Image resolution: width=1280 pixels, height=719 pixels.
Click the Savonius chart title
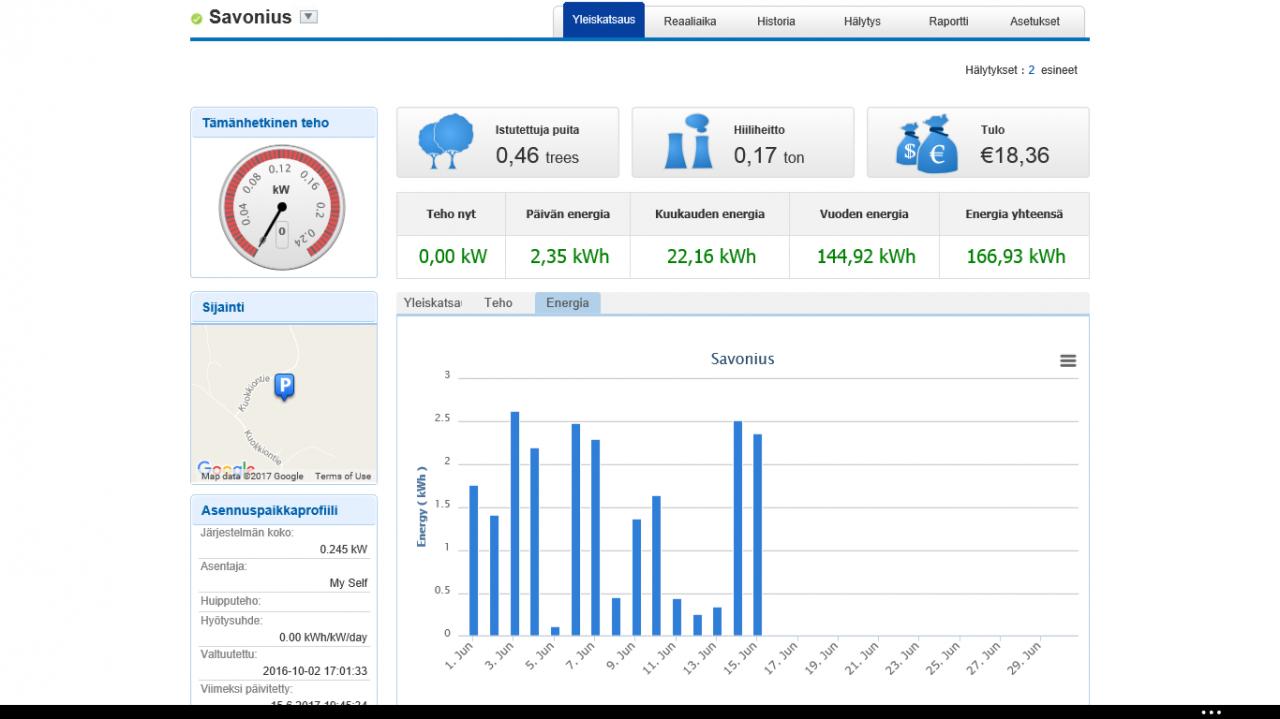click(742, 359)
